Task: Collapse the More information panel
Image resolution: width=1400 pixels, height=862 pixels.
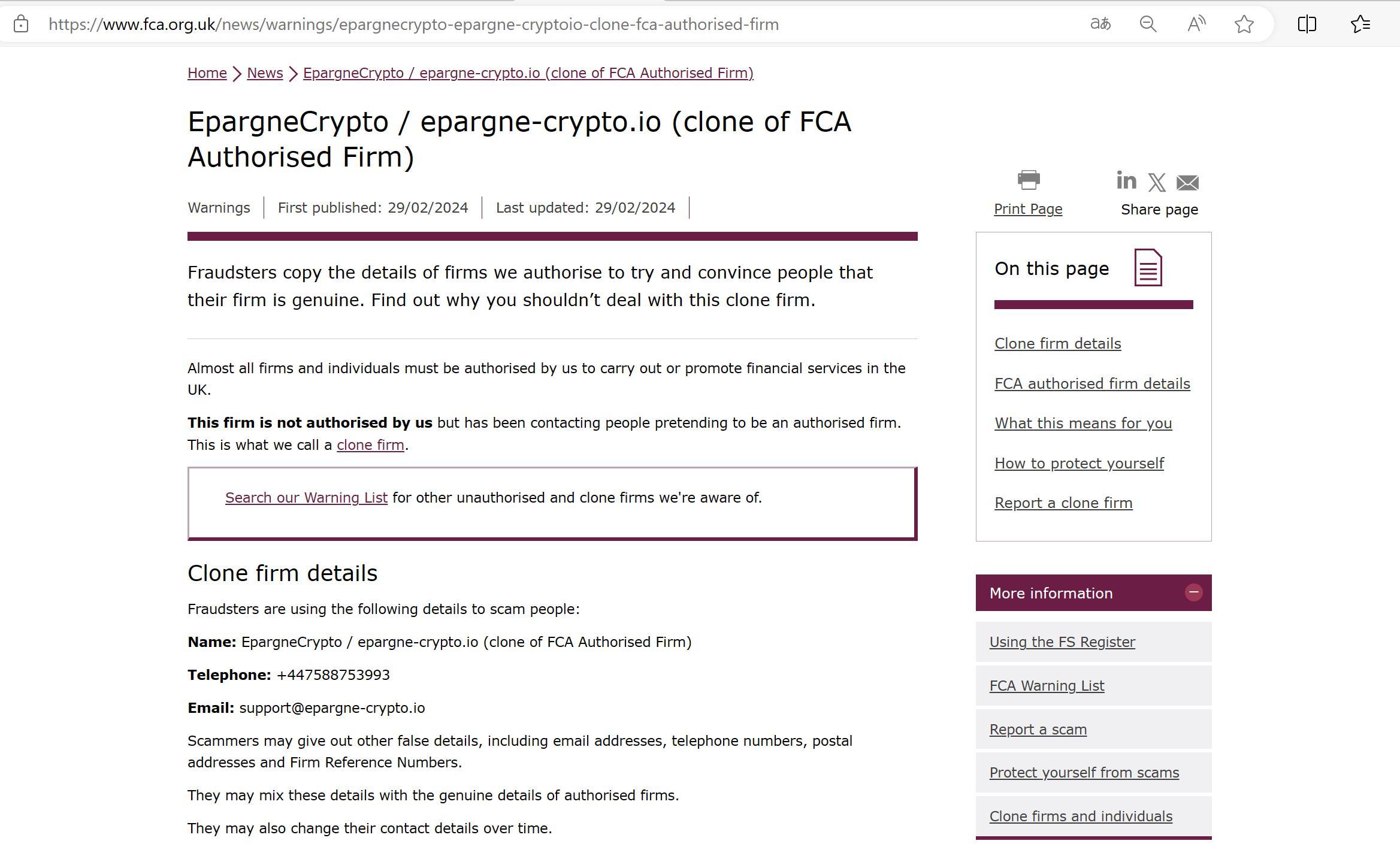Action: pyautogui.click(x=1193, y=592)
